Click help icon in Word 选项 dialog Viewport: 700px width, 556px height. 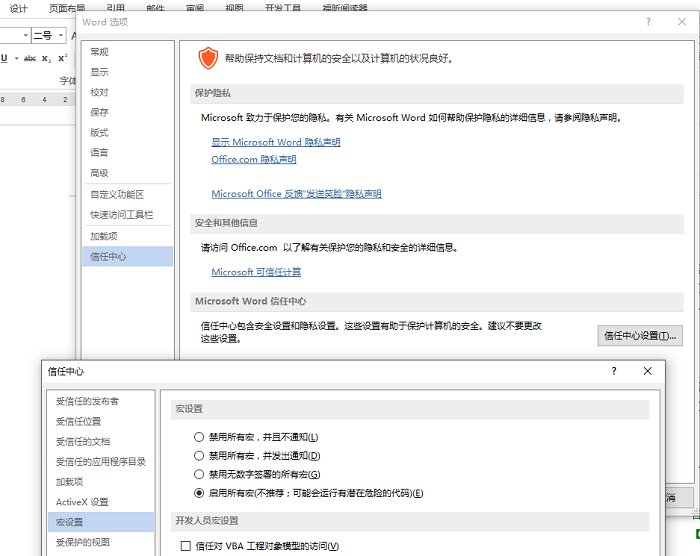point(648,22)
